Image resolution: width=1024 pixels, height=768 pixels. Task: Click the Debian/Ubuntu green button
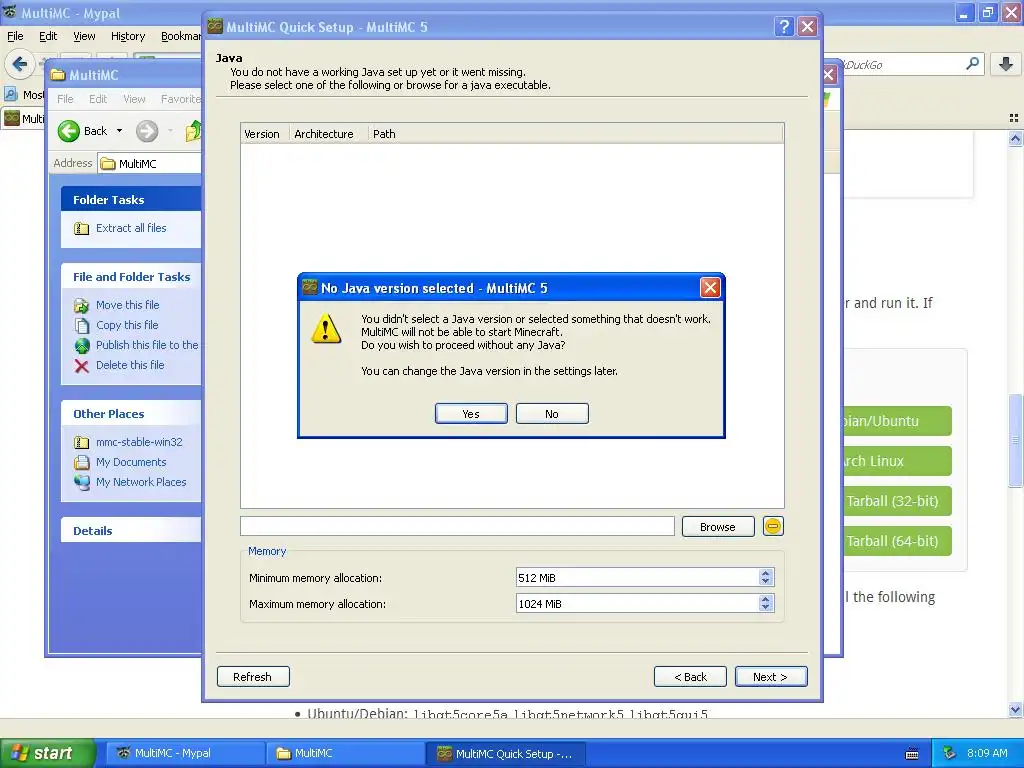(x=897, y=421)
